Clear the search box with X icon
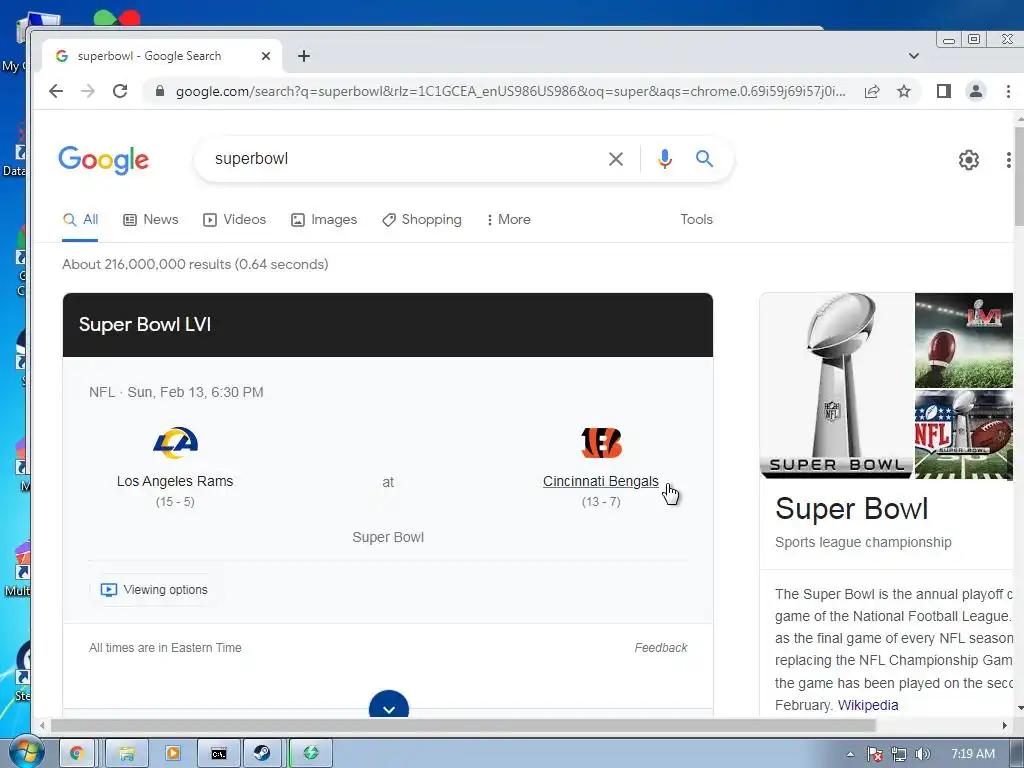Screen dimensions: 1024x768 pos(616,159)
